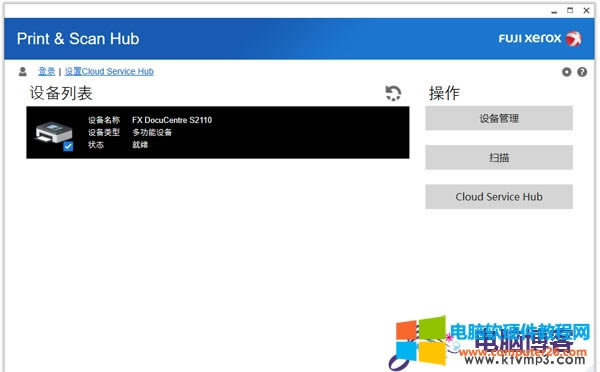This screenshot has width=600, height=372.
Task: Refresh the device list
Action: pyautogui.click(x=393, y=93)
